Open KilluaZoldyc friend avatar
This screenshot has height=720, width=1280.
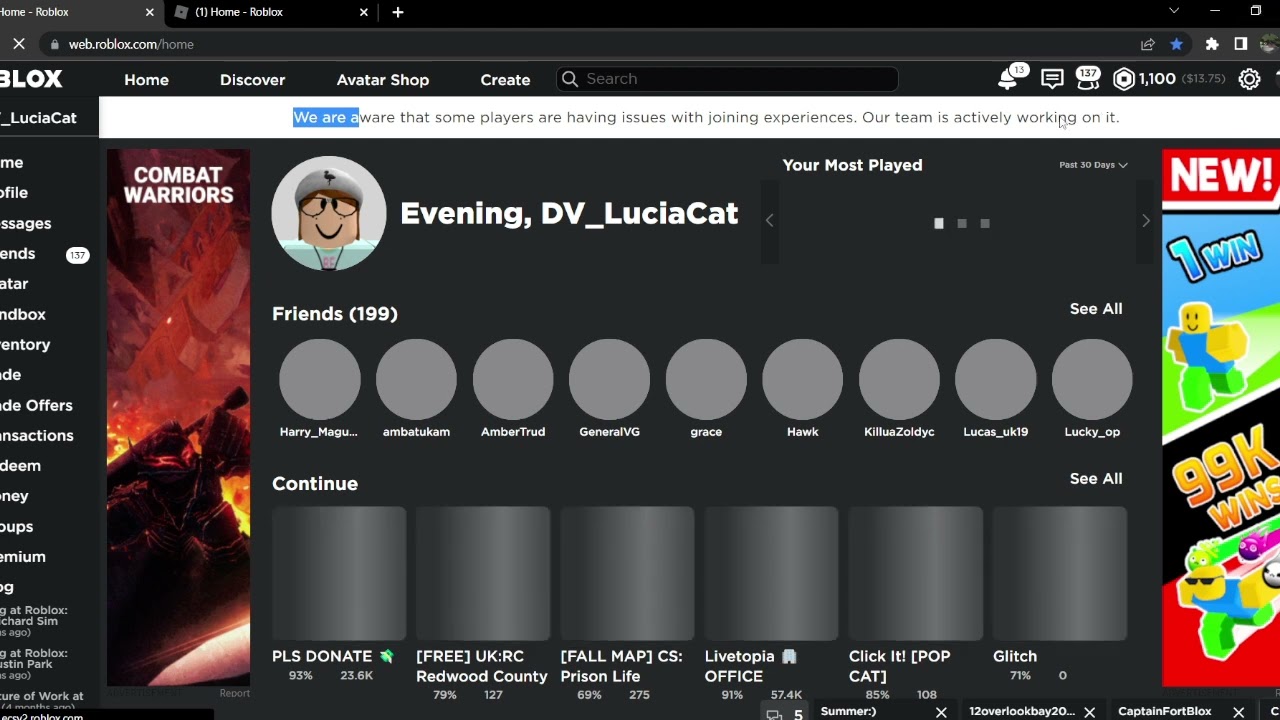point(899,379)
